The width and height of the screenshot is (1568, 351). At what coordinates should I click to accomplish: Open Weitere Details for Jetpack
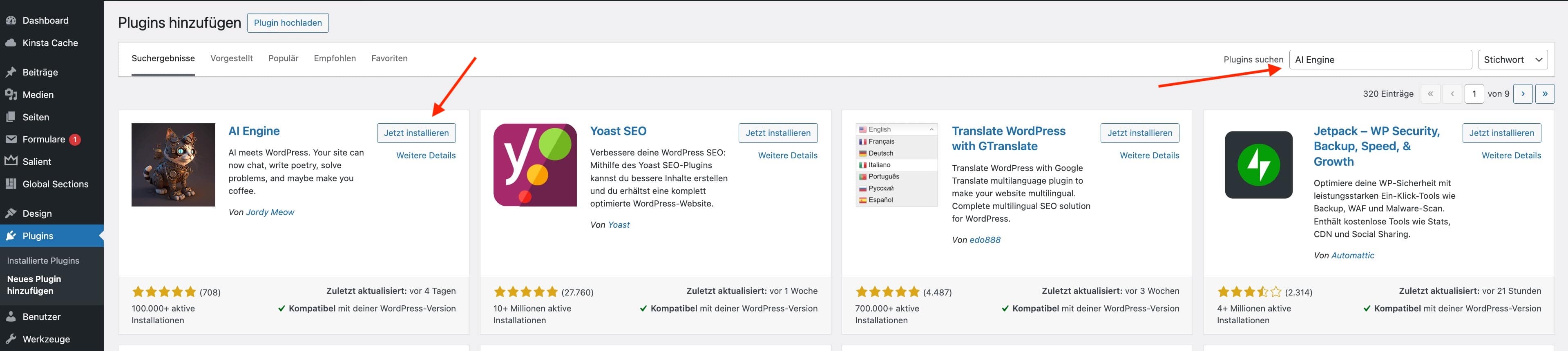1511,155
